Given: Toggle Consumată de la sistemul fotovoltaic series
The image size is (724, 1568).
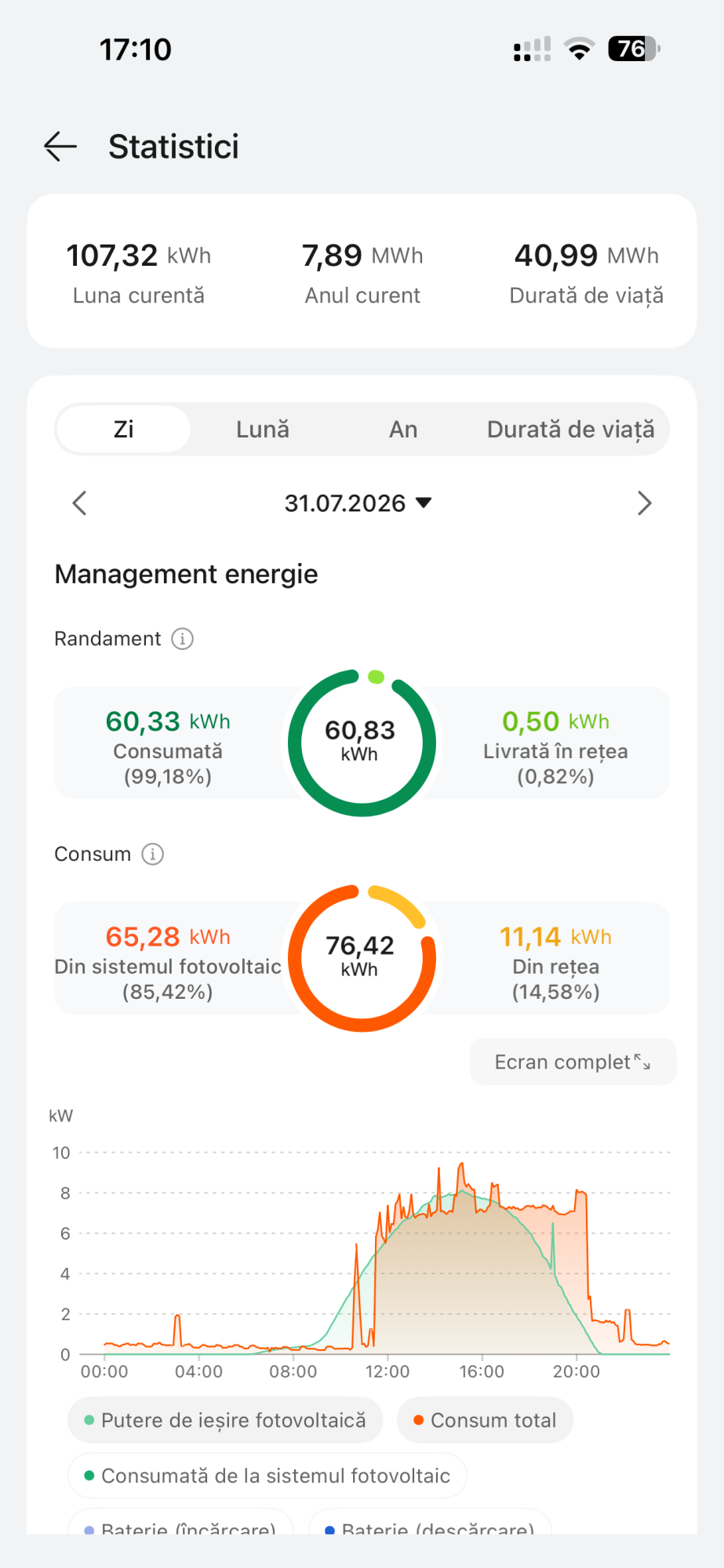Looking at the screenshot, I should point(267,1475).
